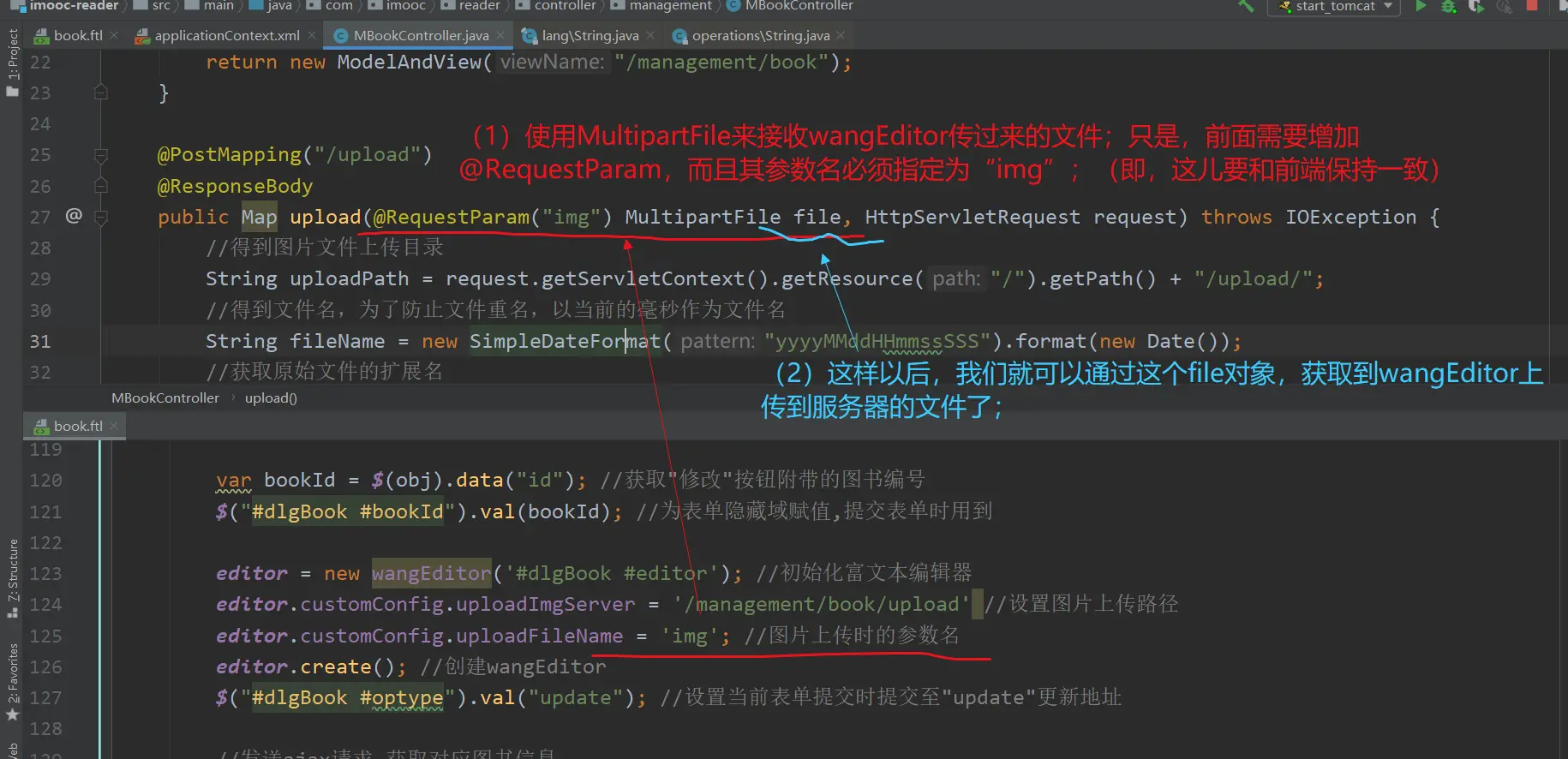The image size is (1568, 759).
Task: Close the MBookController.java tab
Action: tap(500, 36)
